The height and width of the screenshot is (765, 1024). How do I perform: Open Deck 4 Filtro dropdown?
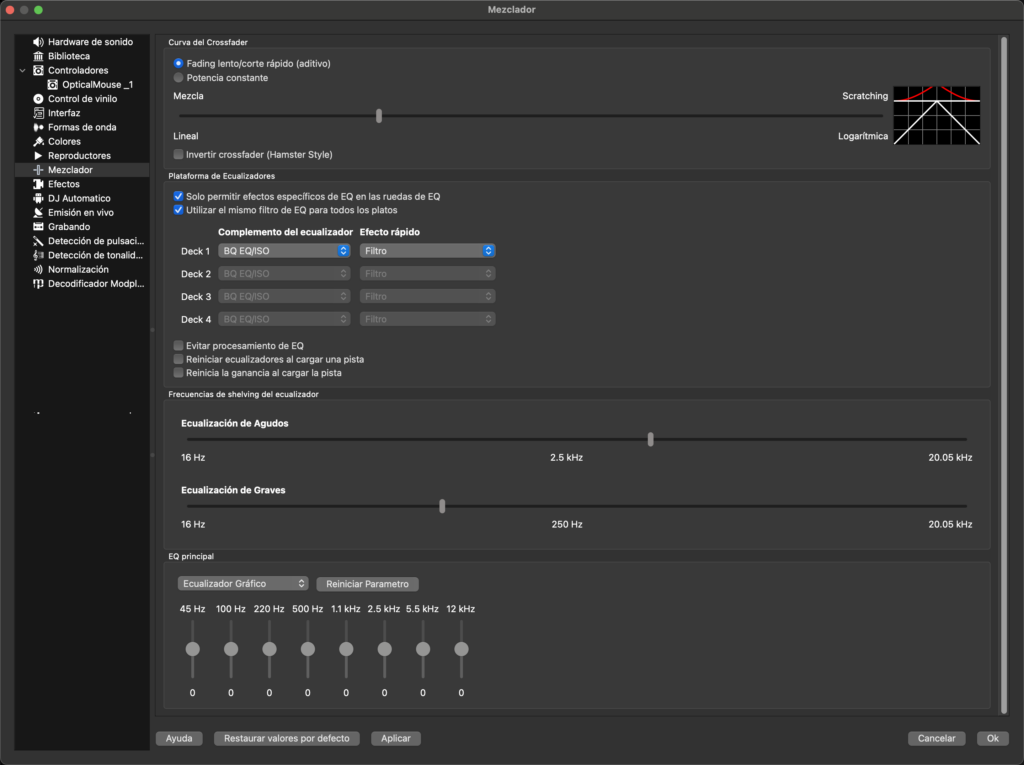coord(427,319)
